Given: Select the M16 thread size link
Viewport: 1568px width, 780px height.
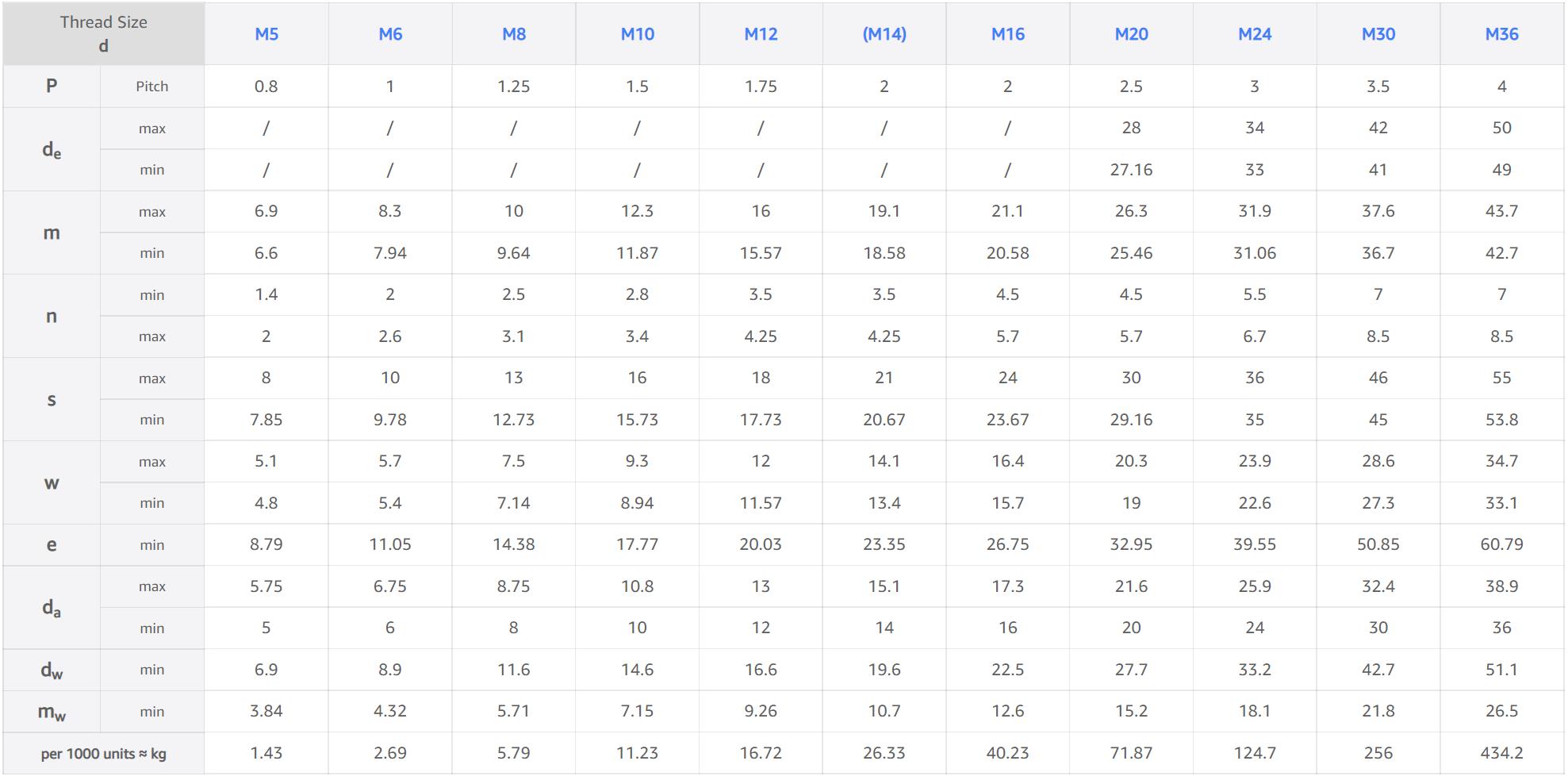Looking at the screenshot, I should click(x=1007, y=34).
